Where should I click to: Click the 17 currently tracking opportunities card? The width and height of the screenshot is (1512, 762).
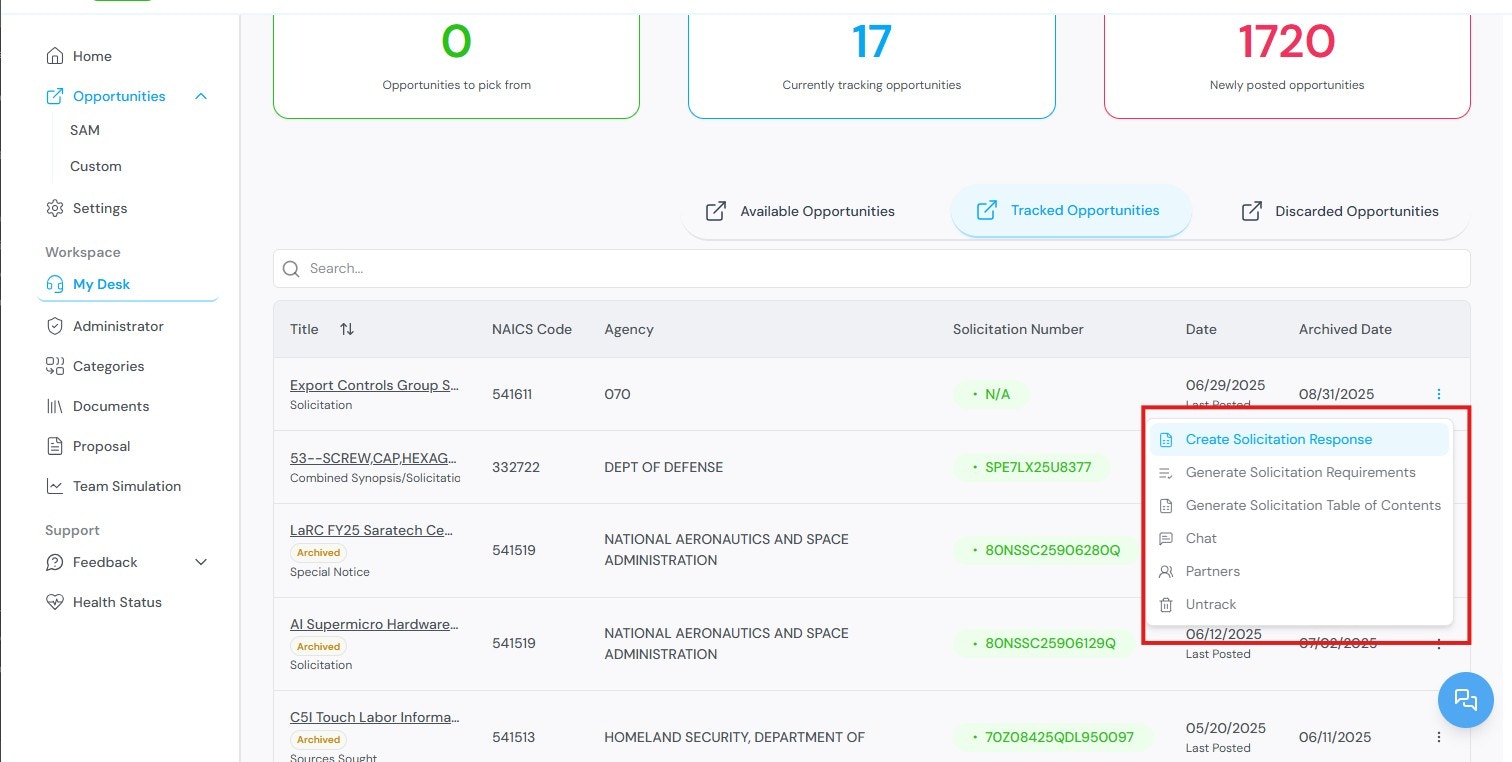point(871,60)
